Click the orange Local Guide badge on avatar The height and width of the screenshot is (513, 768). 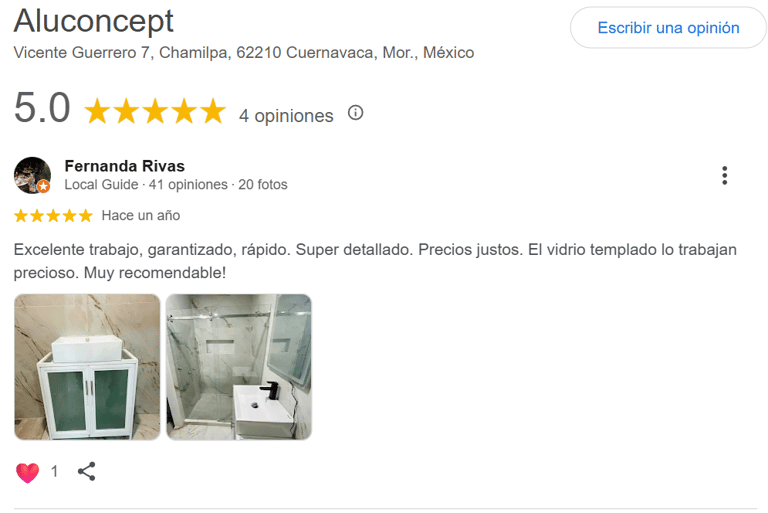[x=43, y=186]
